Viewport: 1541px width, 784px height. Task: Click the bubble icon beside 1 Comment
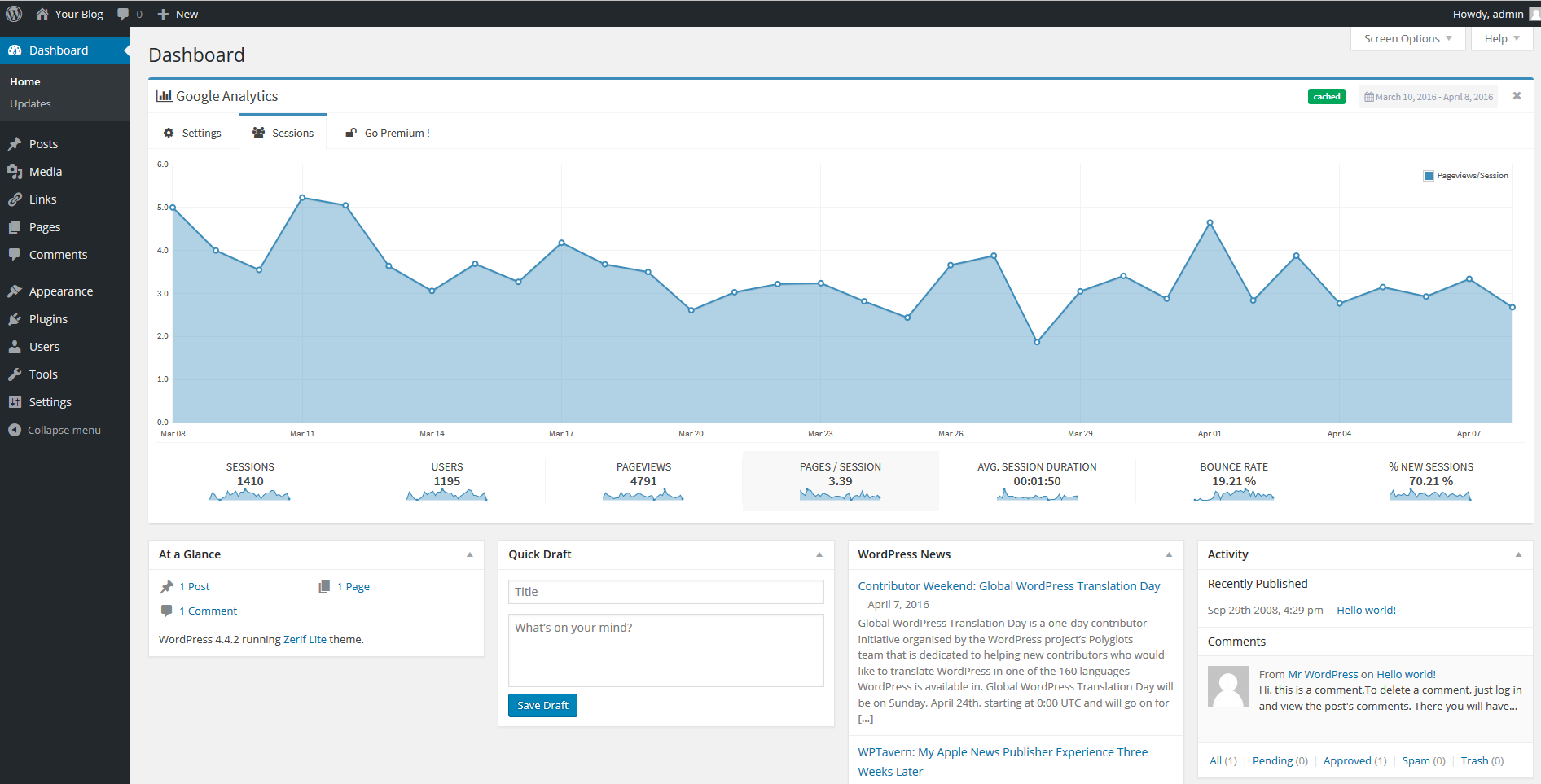click(x=167, y=611)
